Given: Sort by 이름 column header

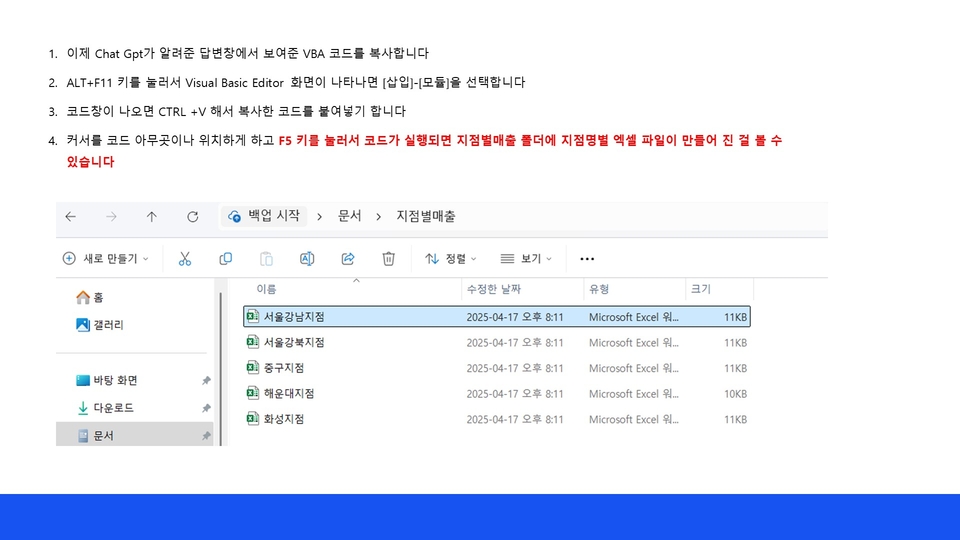Looking at the screenshot, I should click(x=266, y=289).
